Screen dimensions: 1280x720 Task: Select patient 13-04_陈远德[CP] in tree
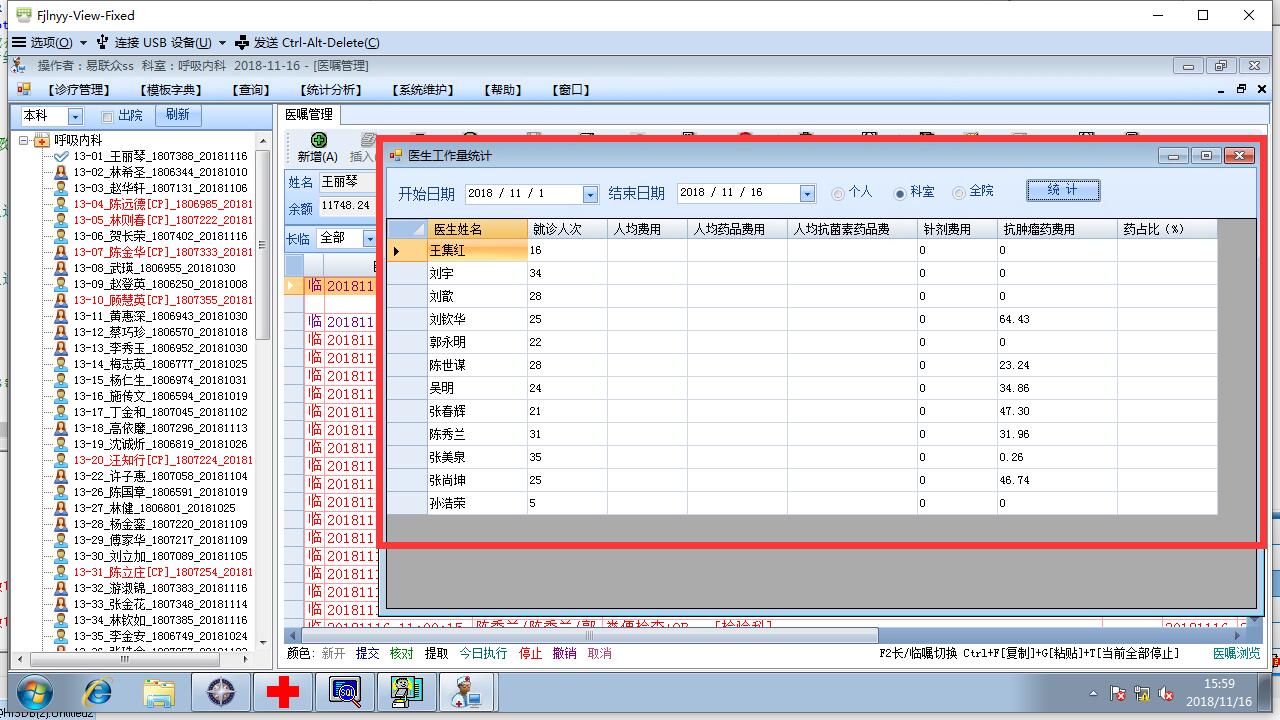coord(162,204)
